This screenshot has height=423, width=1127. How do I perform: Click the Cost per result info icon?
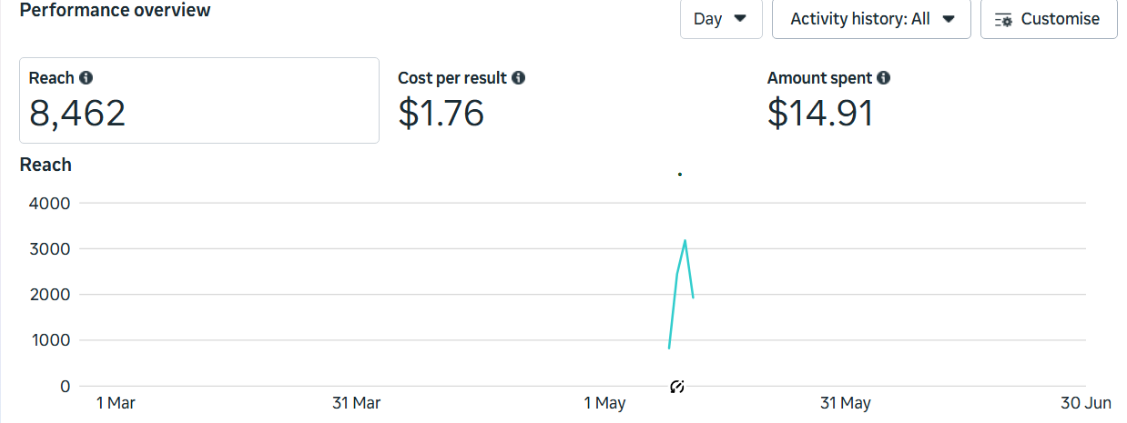pos(519,78)
